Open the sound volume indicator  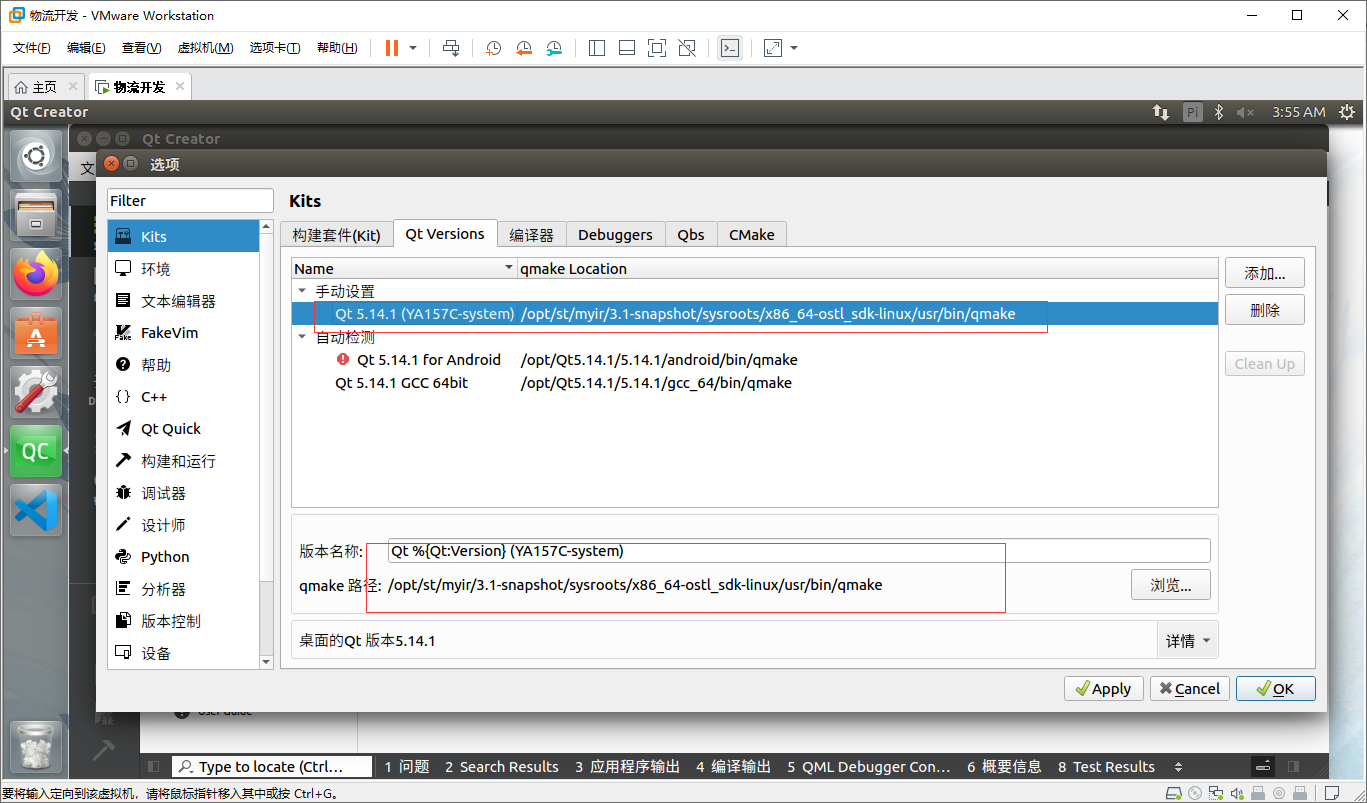1245,112
